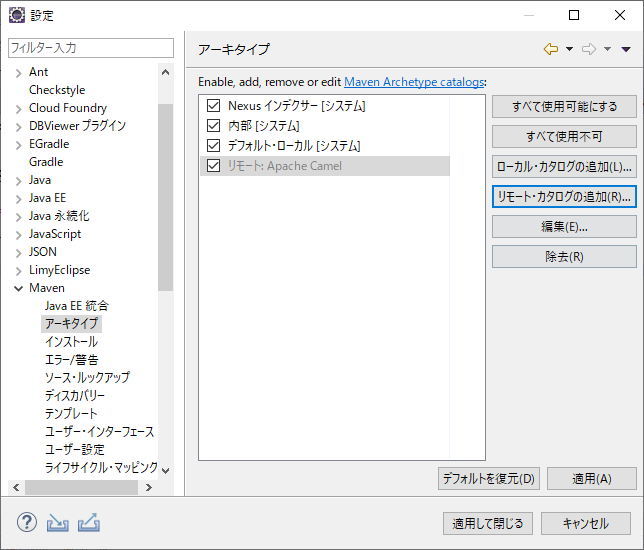Open the preferences view menu triangle

(626, 49)
